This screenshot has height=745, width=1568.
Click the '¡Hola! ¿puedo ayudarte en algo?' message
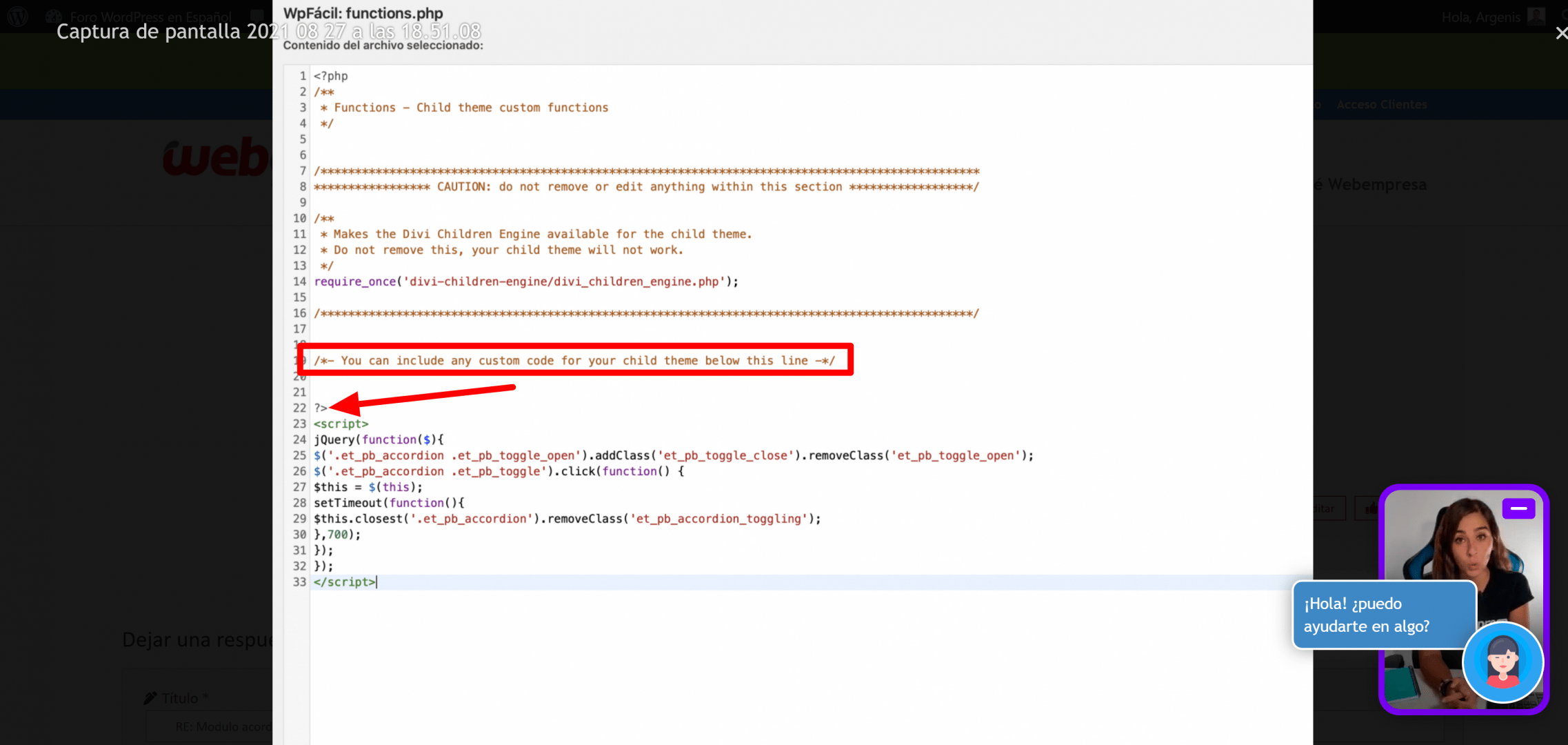1383,615
